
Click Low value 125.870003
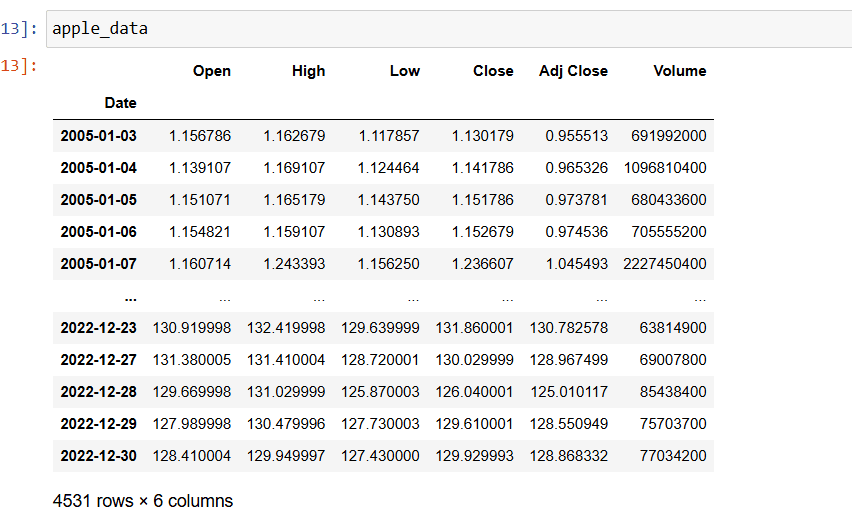point(380,392)
